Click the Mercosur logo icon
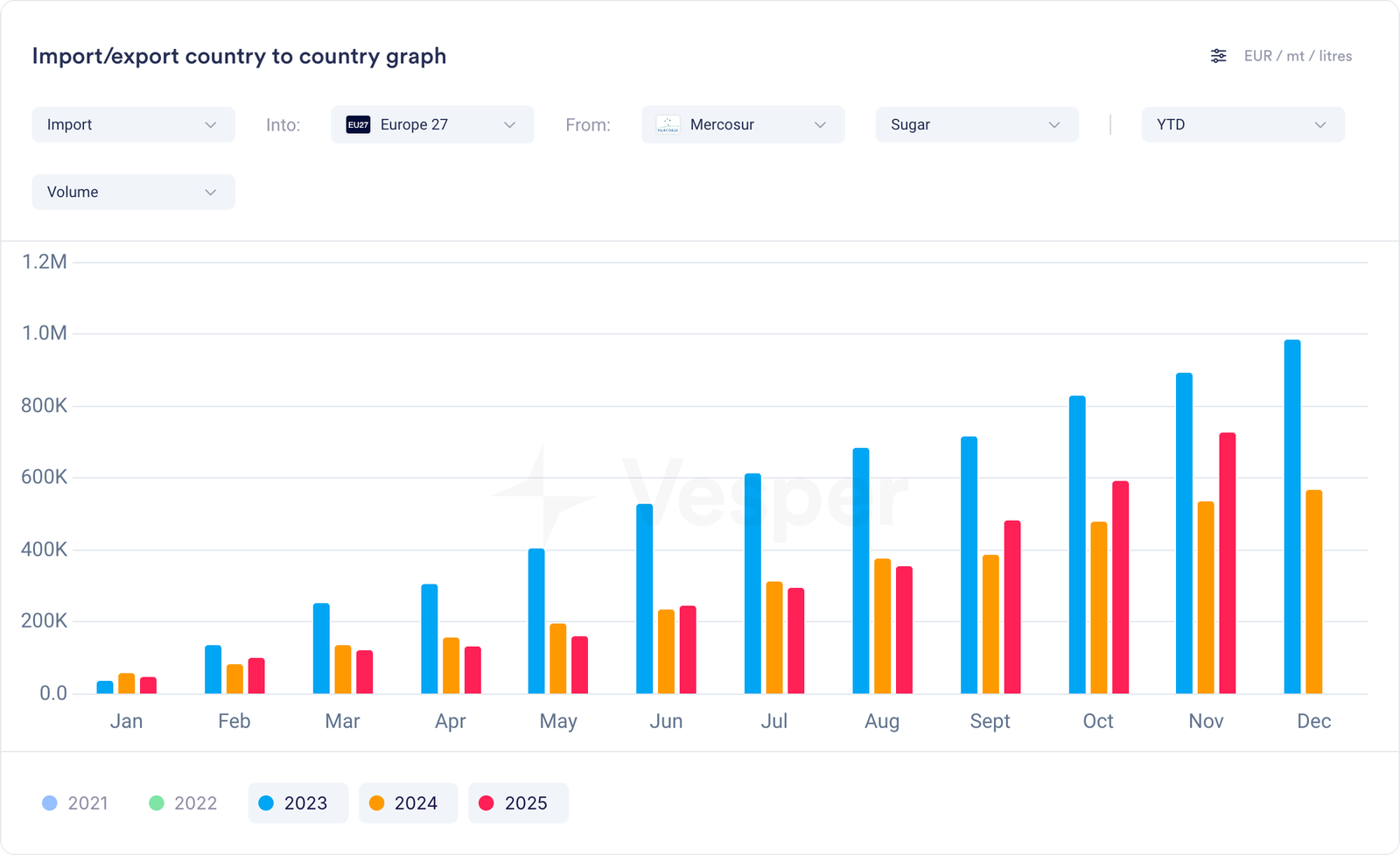Image resolution: width=1400 pixels, height=855 pixels. (668, 124)
